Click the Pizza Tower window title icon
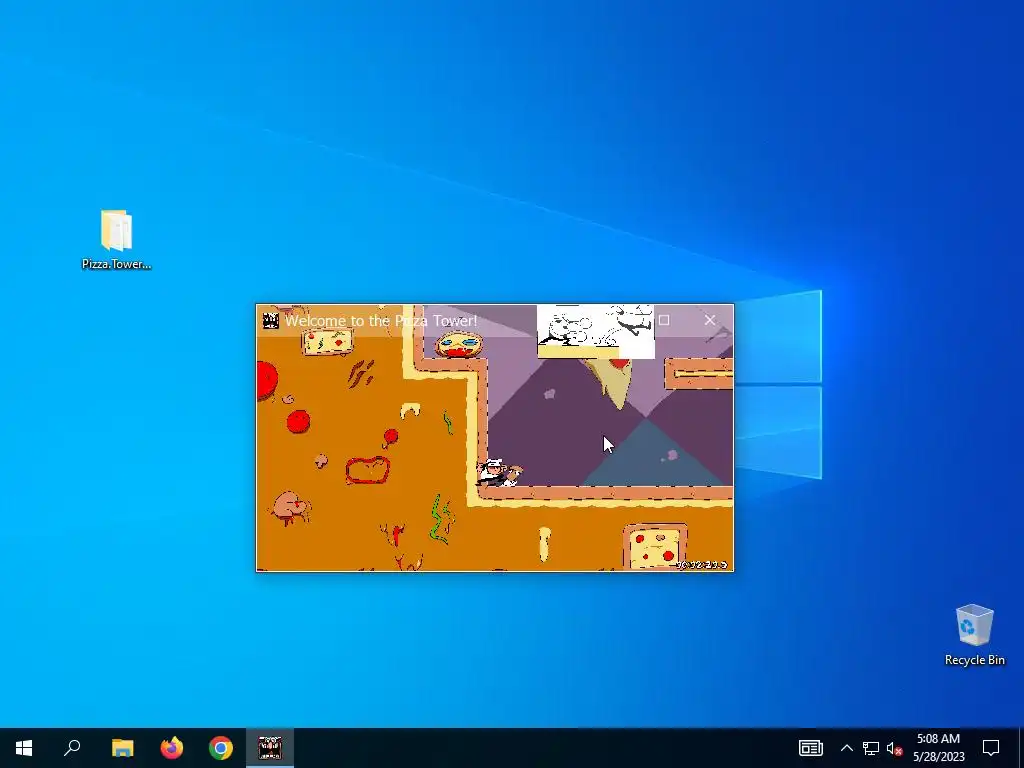 coord(270,320)
